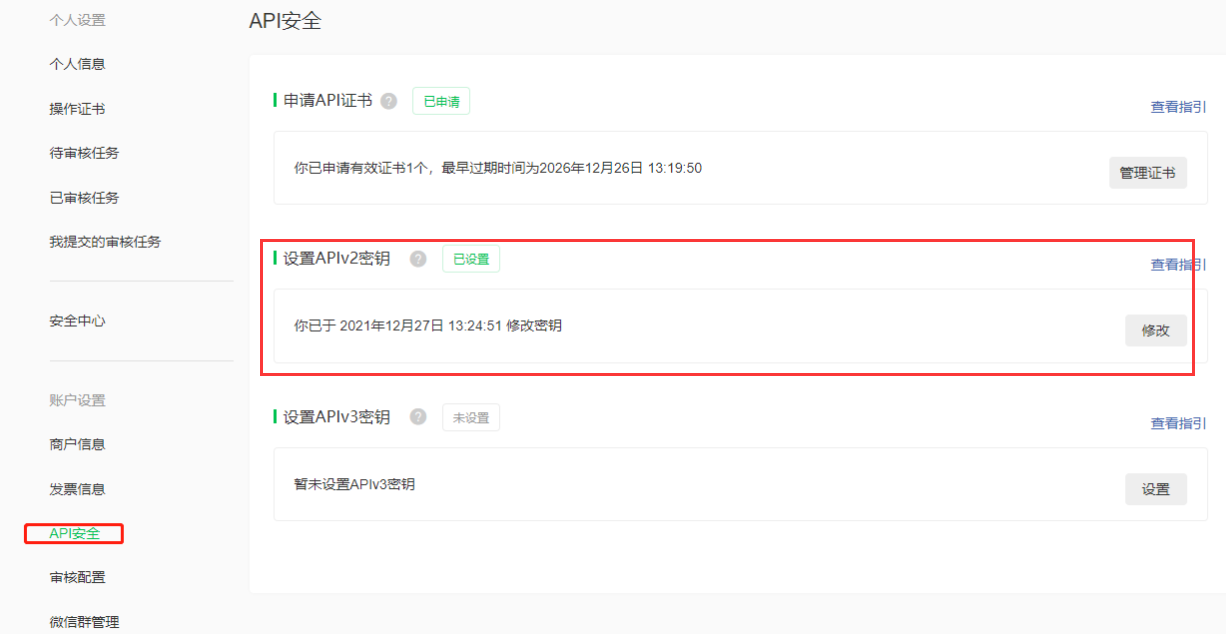Screen dimensions: 1226x634
Task: Navigate to 安全中心
Action: click(77, 321)
